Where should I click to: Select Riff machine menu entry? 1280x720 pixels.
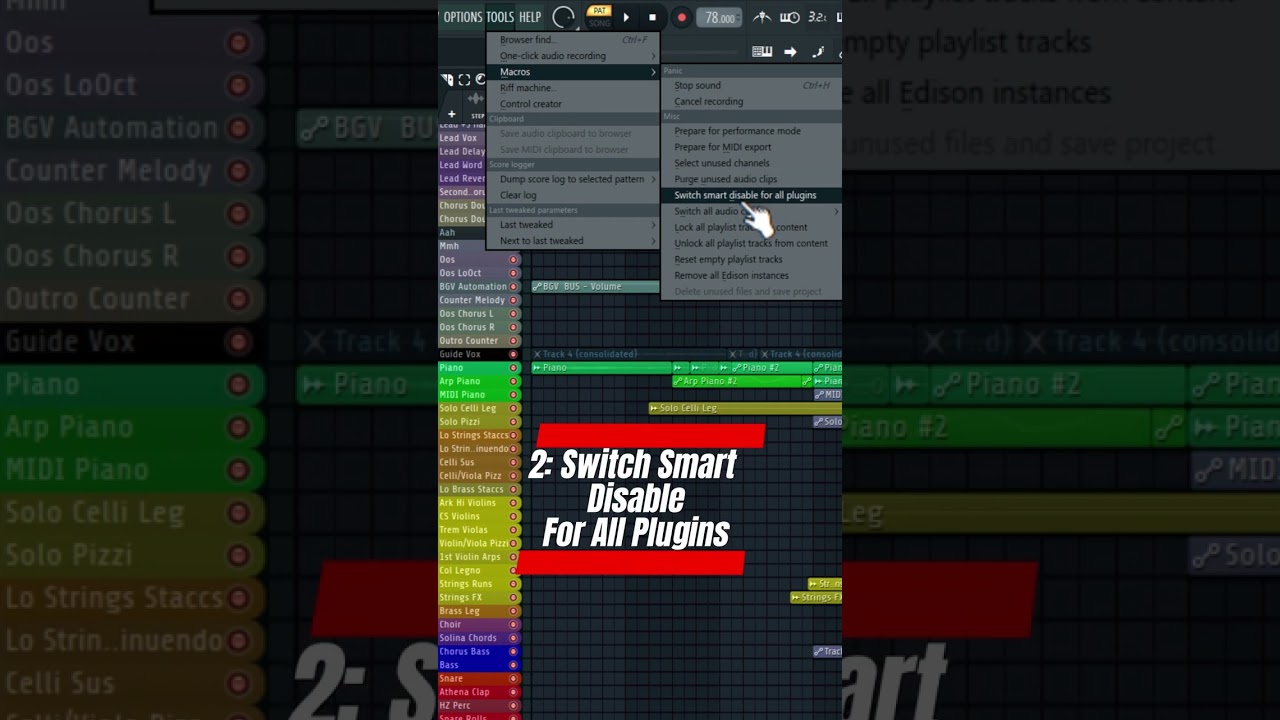(x=573, y=88)
